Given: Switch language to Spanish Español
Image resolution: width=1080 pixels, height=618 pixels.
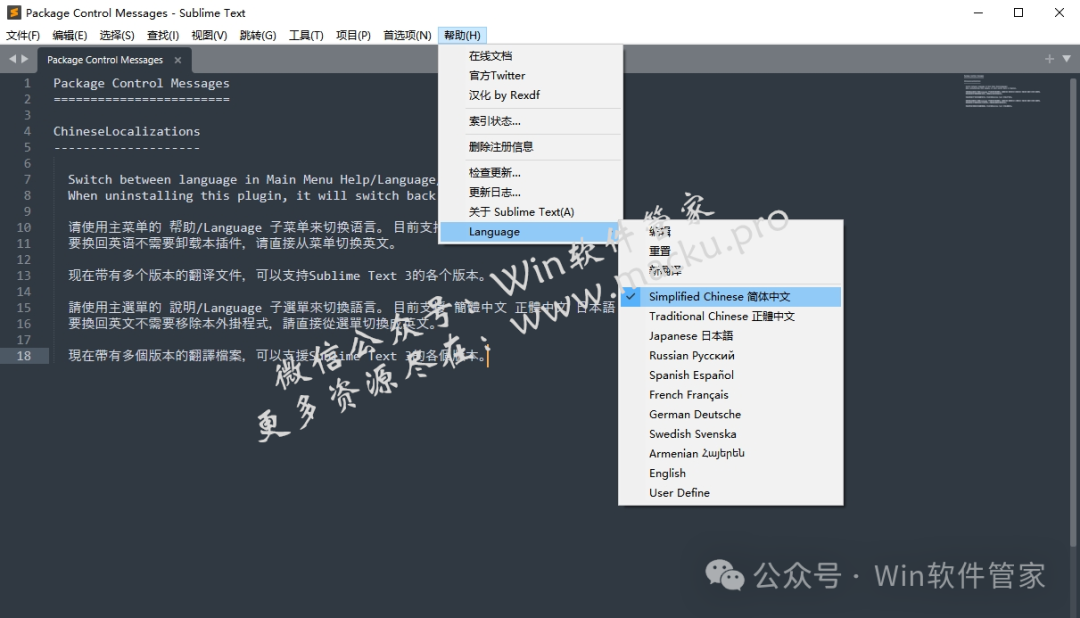Looking at the screenshot, I should click(x=731, y=375).
